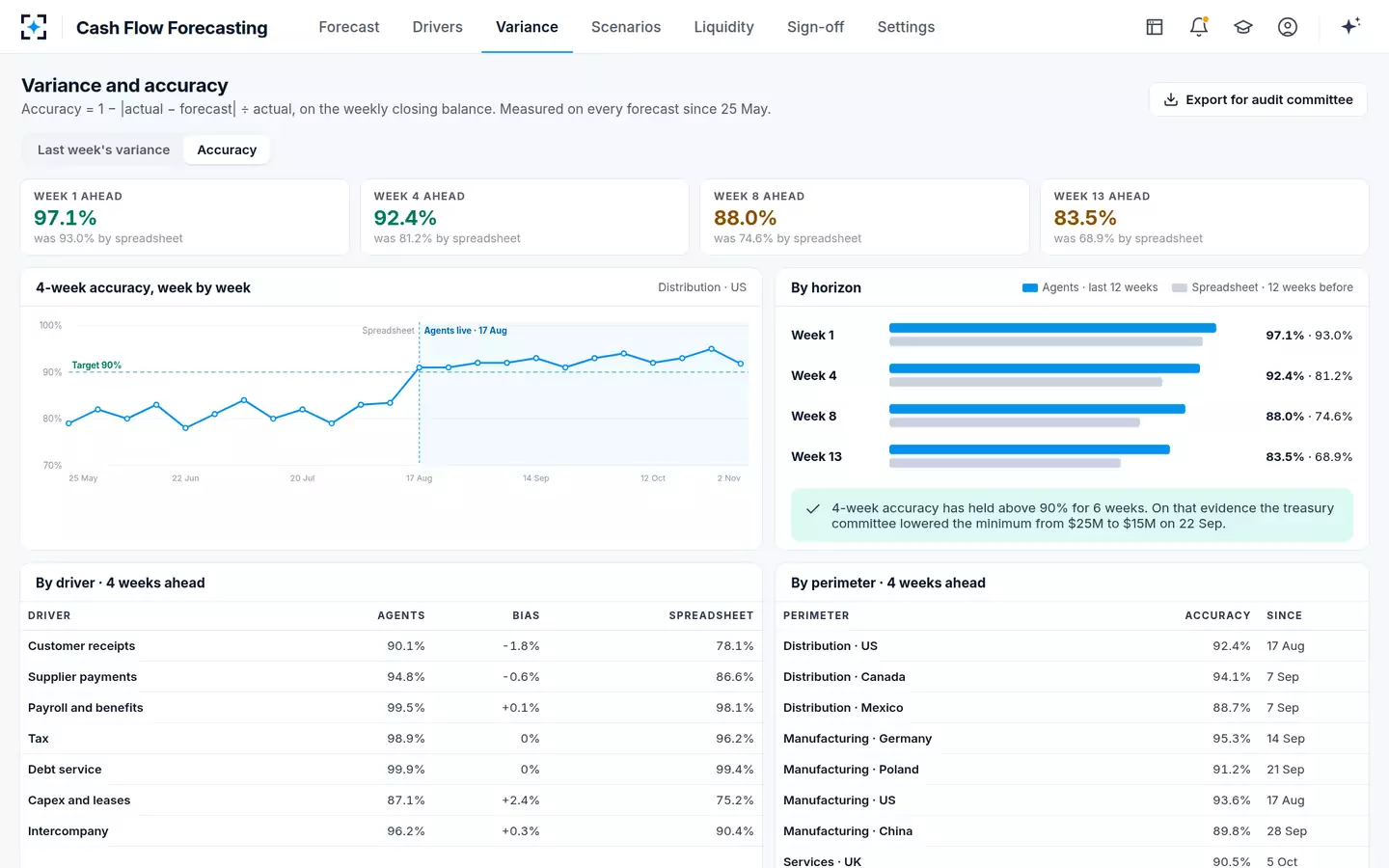Viewport: 1389px width, 868px height.
Task: Switch to Last week's variance view
Action: [x=103, y=149]
